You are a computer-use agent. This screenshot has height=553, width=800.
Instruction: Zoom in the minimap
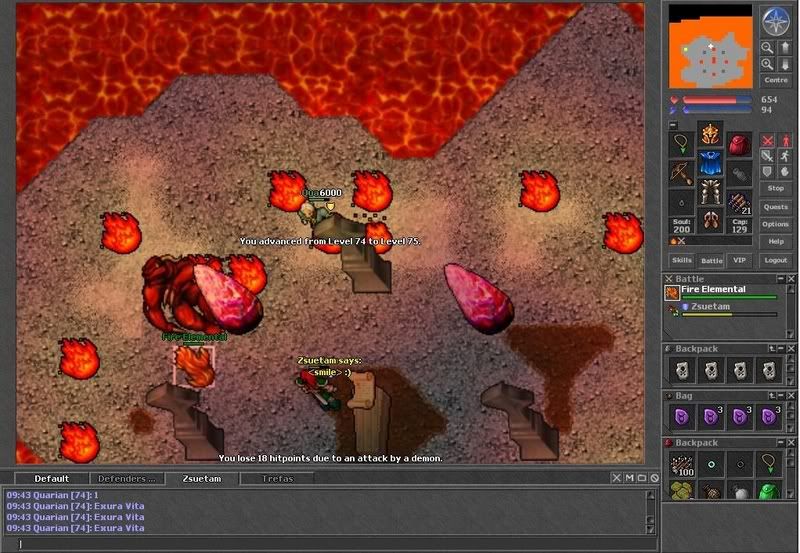767,64
